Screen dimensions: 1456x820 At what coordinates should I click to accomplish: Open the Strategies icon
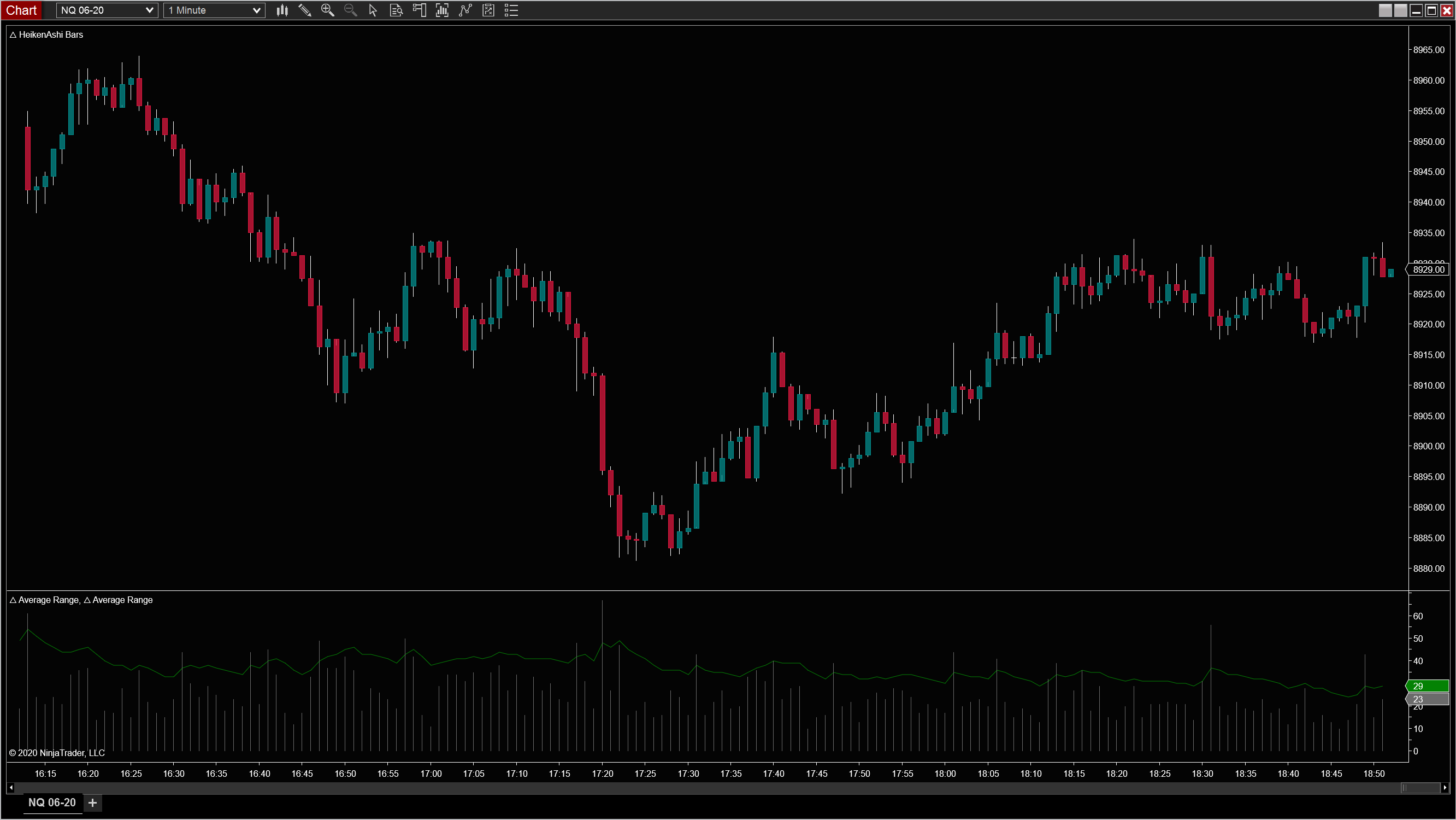[x=488, y=10]
